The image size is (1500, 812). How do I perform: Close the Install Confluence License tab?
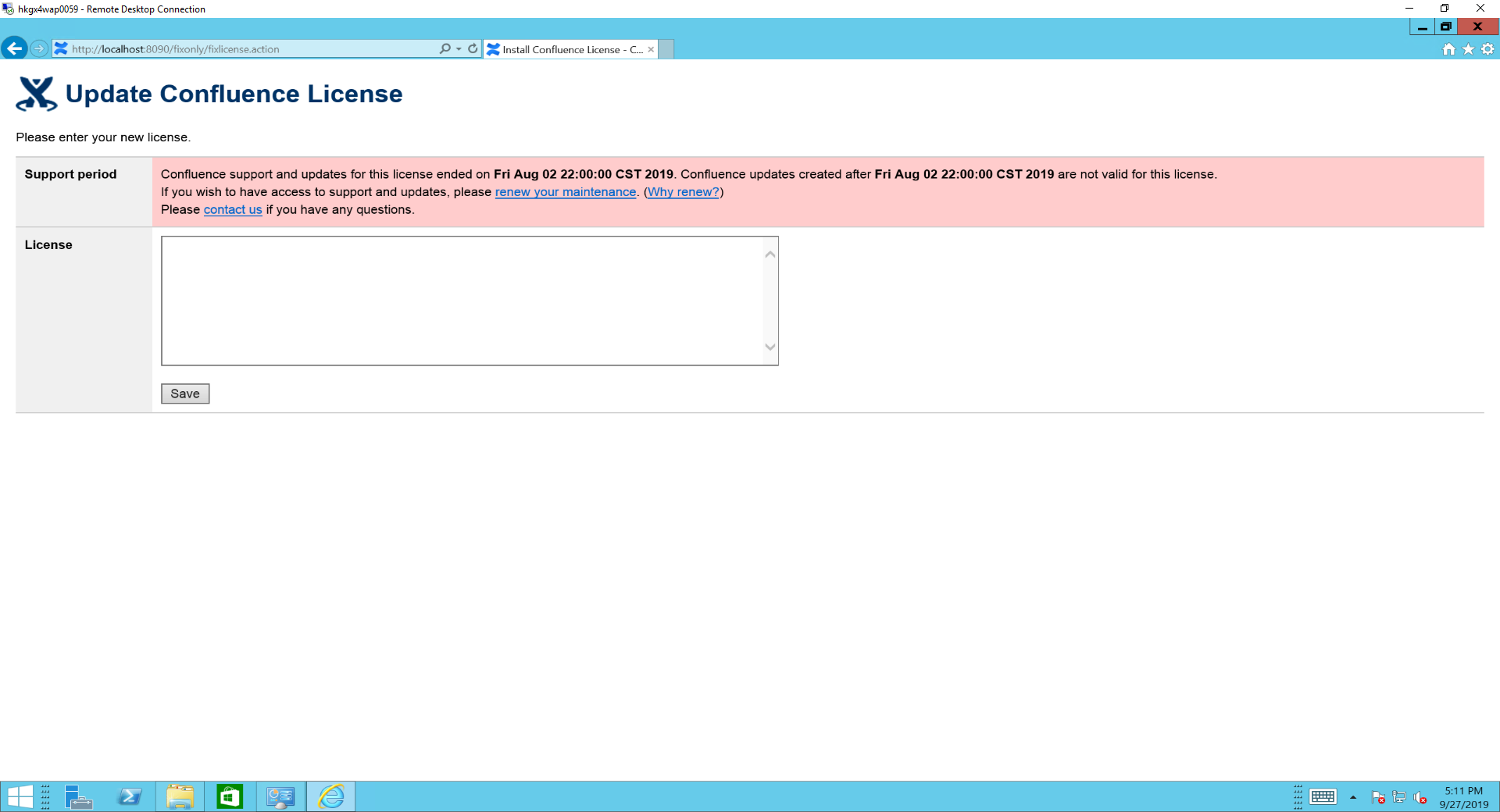(651, 49)
